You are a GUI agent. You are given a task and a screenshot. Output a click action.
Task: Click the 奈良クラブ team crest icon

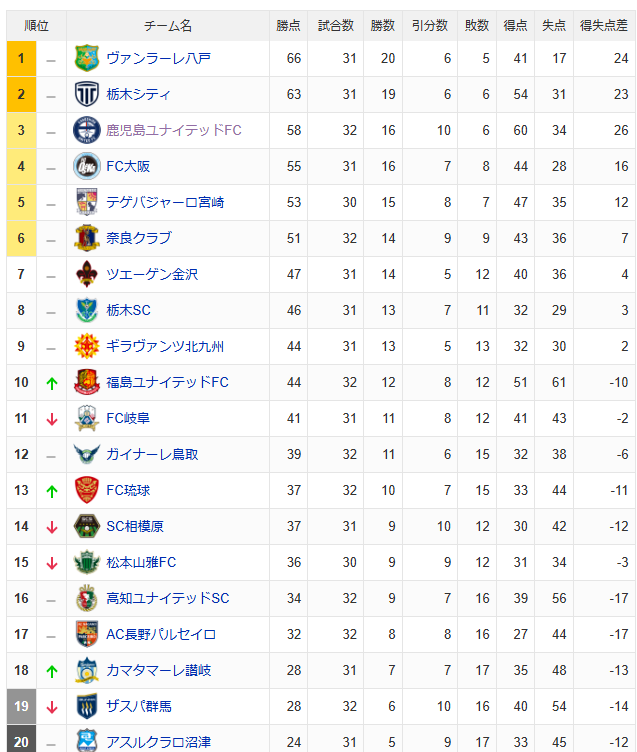coord(87,239)
